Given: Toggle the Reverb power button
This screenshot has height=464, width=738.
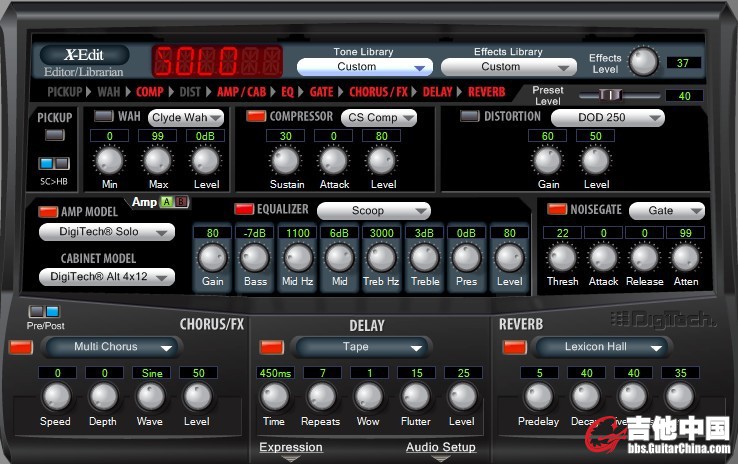Looking at the screenshot, I should pos(514,348).
